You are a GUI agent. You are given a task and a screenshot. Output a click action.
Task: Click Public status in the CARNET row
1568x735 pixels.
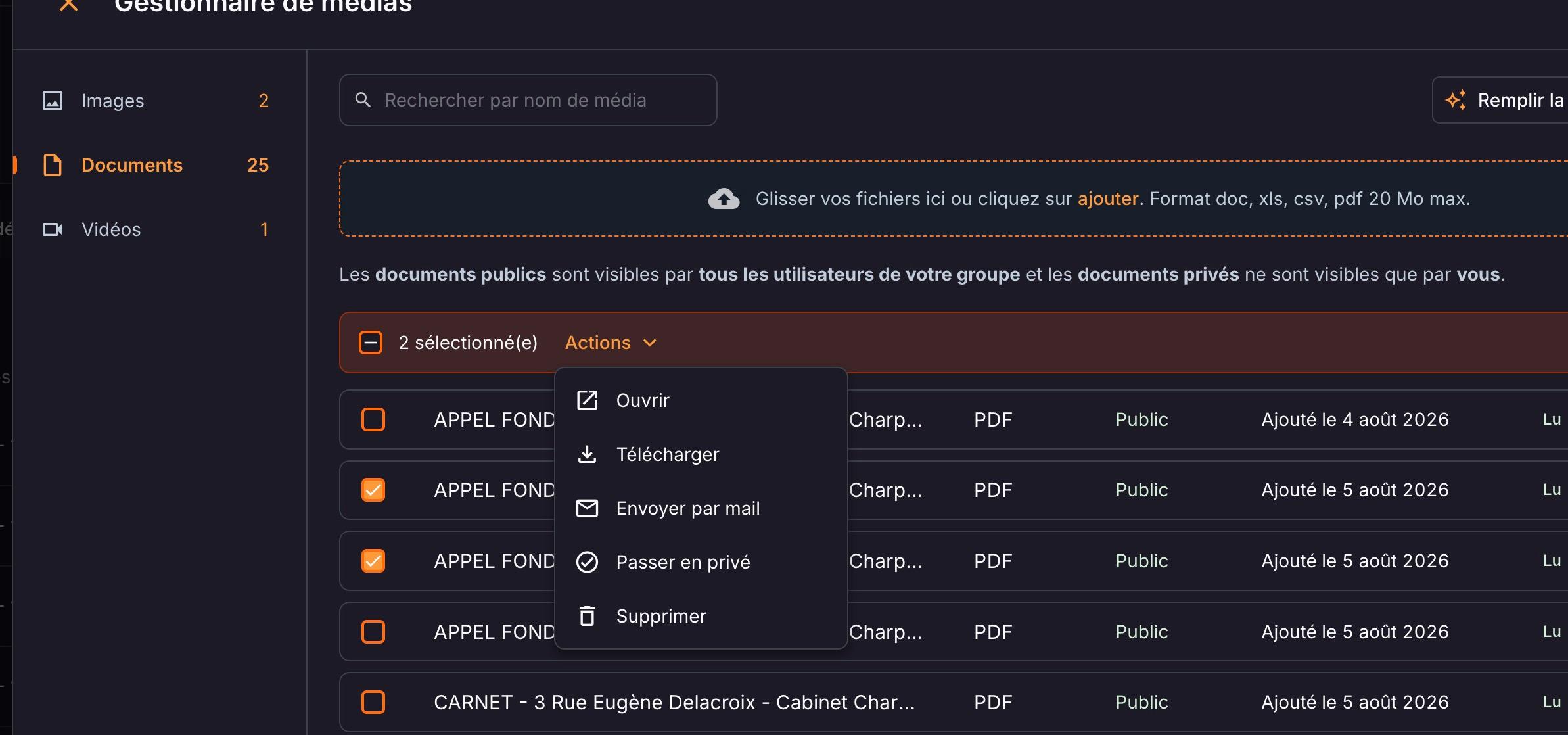(x=1141, y=702)
